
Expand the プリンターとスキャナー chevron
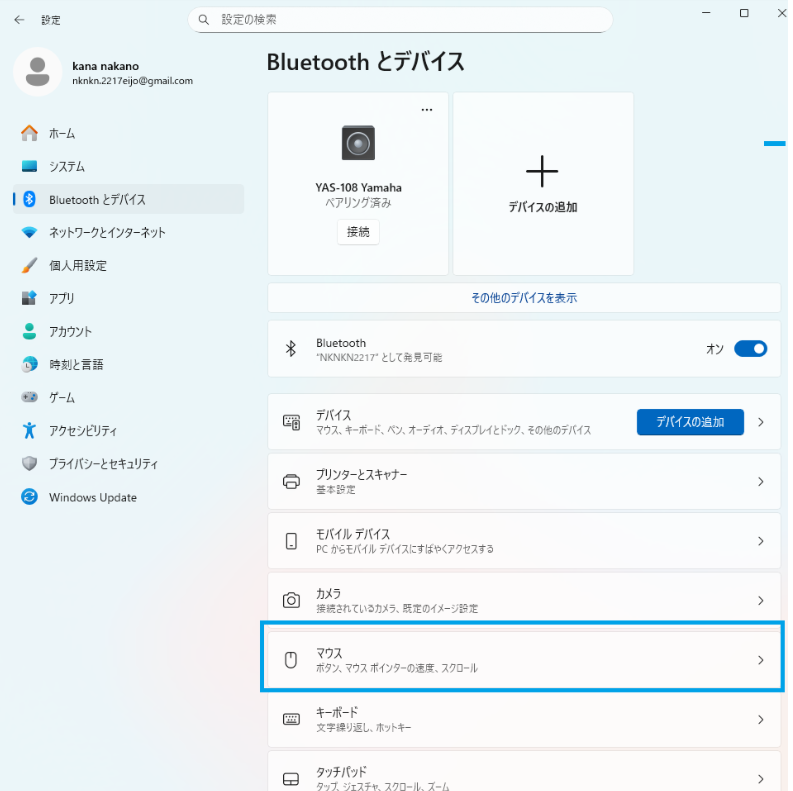760,481
